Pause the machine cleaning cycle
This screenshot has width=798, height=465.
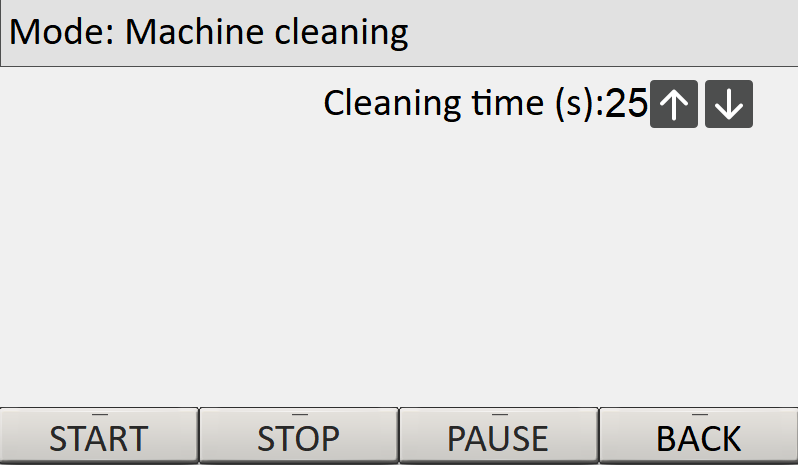498,437
